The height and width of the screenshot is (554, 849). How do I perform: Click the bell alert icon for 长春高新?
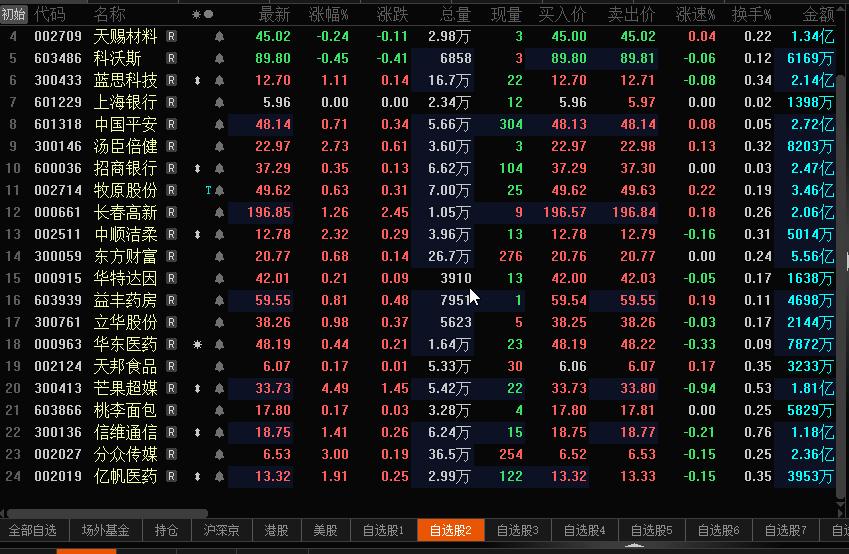click(x=219, y=213)
